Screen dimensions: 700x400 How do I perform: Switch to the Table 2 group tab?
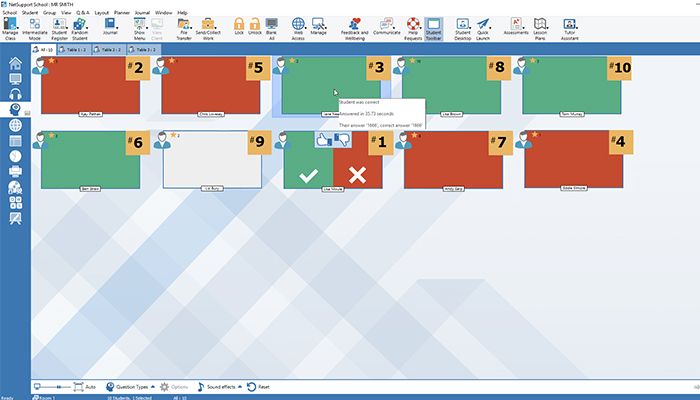[x=108, y=50]
